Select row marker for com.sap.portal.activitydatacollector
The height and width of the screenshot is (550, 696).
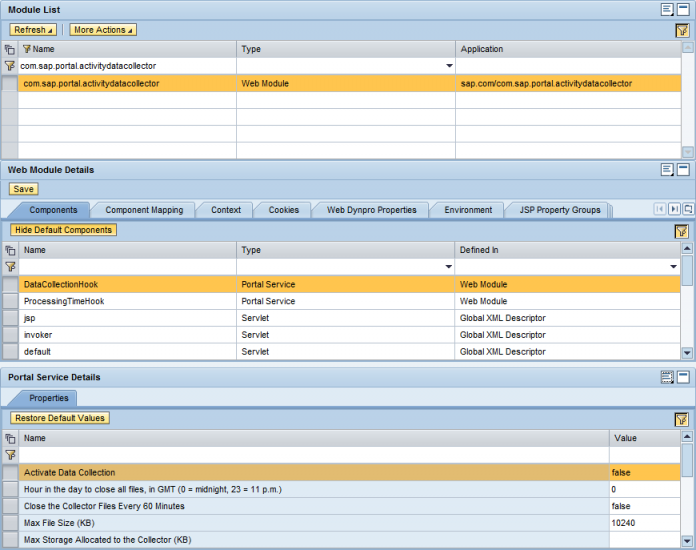(10, 83)
